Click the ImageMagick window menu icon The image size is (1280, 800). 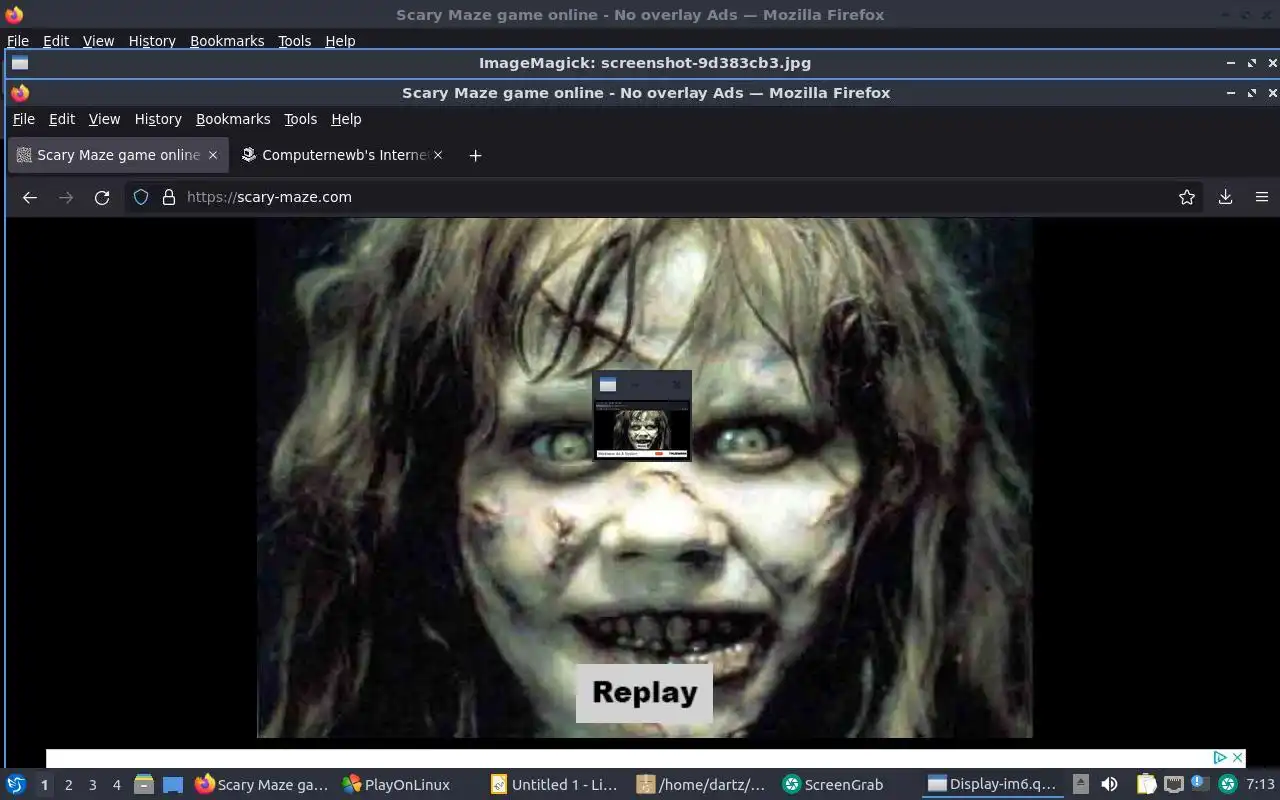19,63
